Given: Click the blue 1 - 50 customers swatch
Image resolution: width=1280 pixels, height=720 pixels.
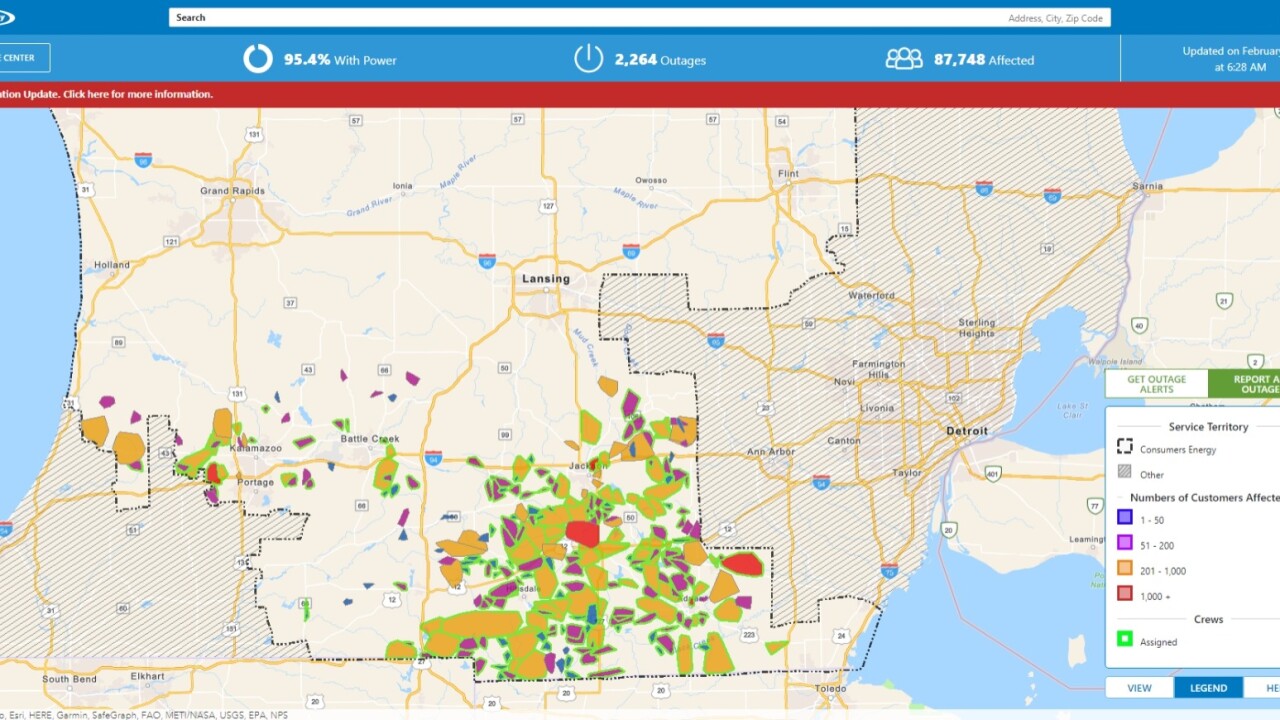Looking at the screenshot, I should (x=1124, y=520).
